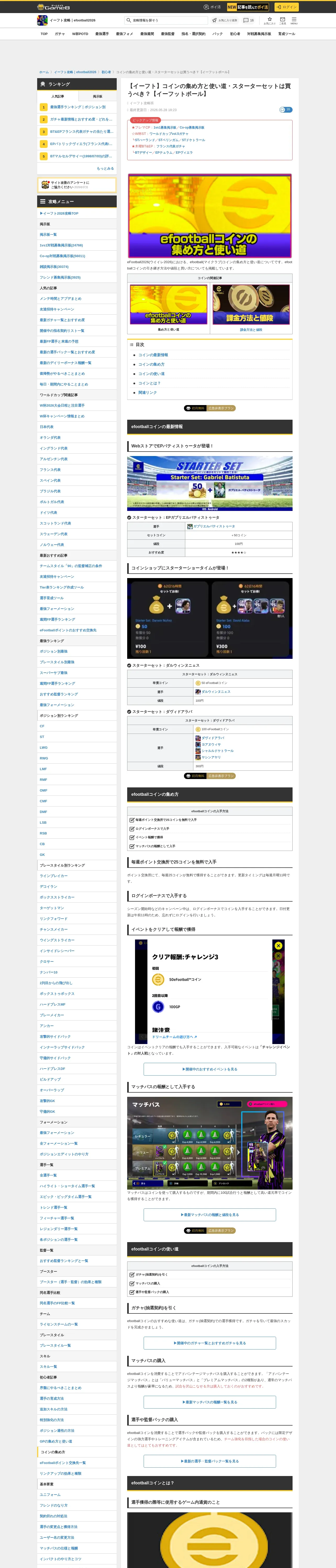Viewport: 336px width, 1568px height.
Task: Click the 攻略メニュー hamburger icon in sidebar
Action: [43, 201]
